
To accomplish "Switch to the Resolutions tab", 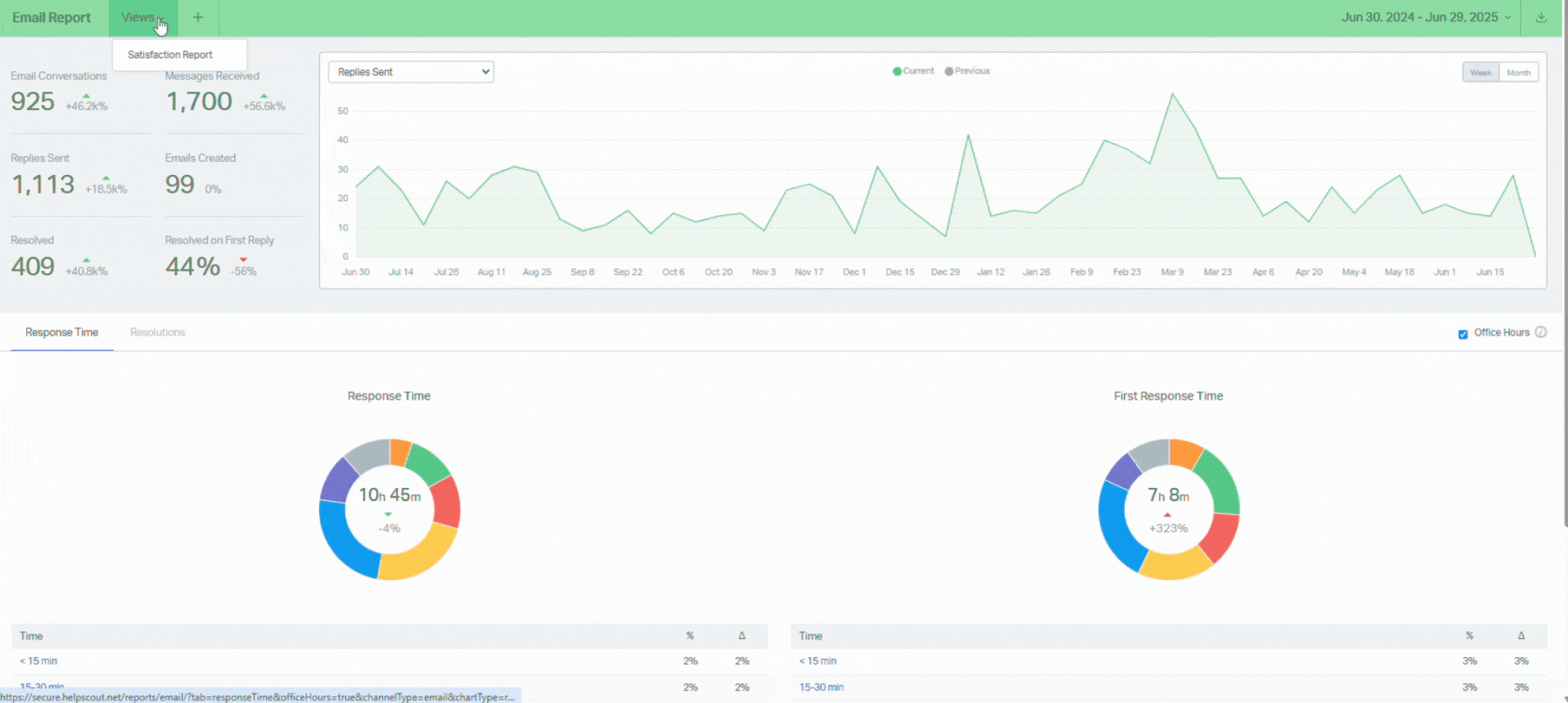I will coord(158,333).
